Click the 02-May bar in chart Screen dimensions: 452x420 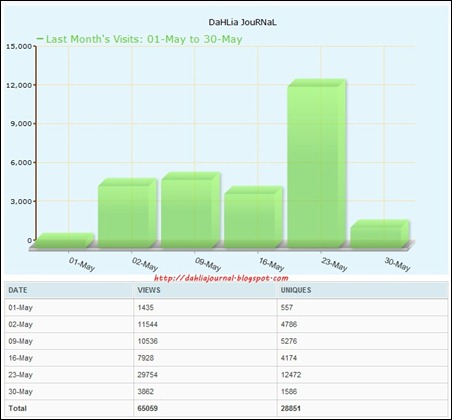coord(128,213)
